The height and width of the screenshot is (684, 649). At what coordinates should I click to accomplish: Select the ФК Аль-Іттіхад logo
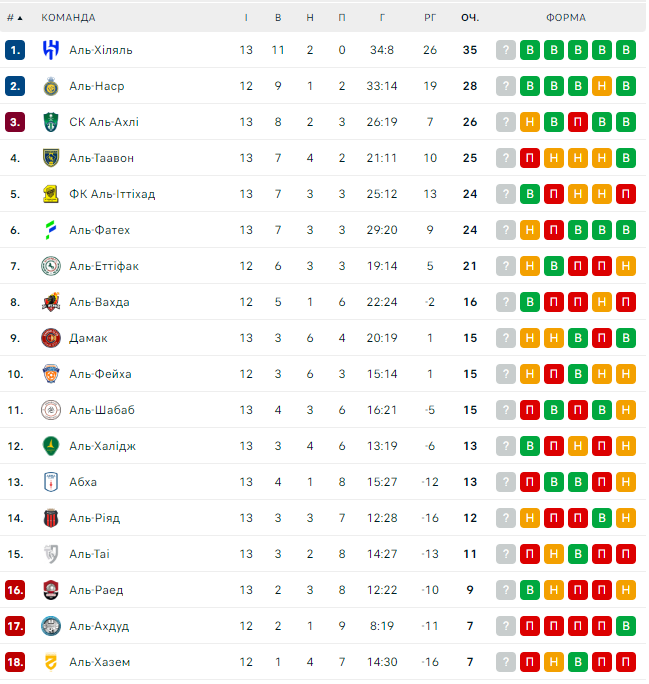coord(51,194)
